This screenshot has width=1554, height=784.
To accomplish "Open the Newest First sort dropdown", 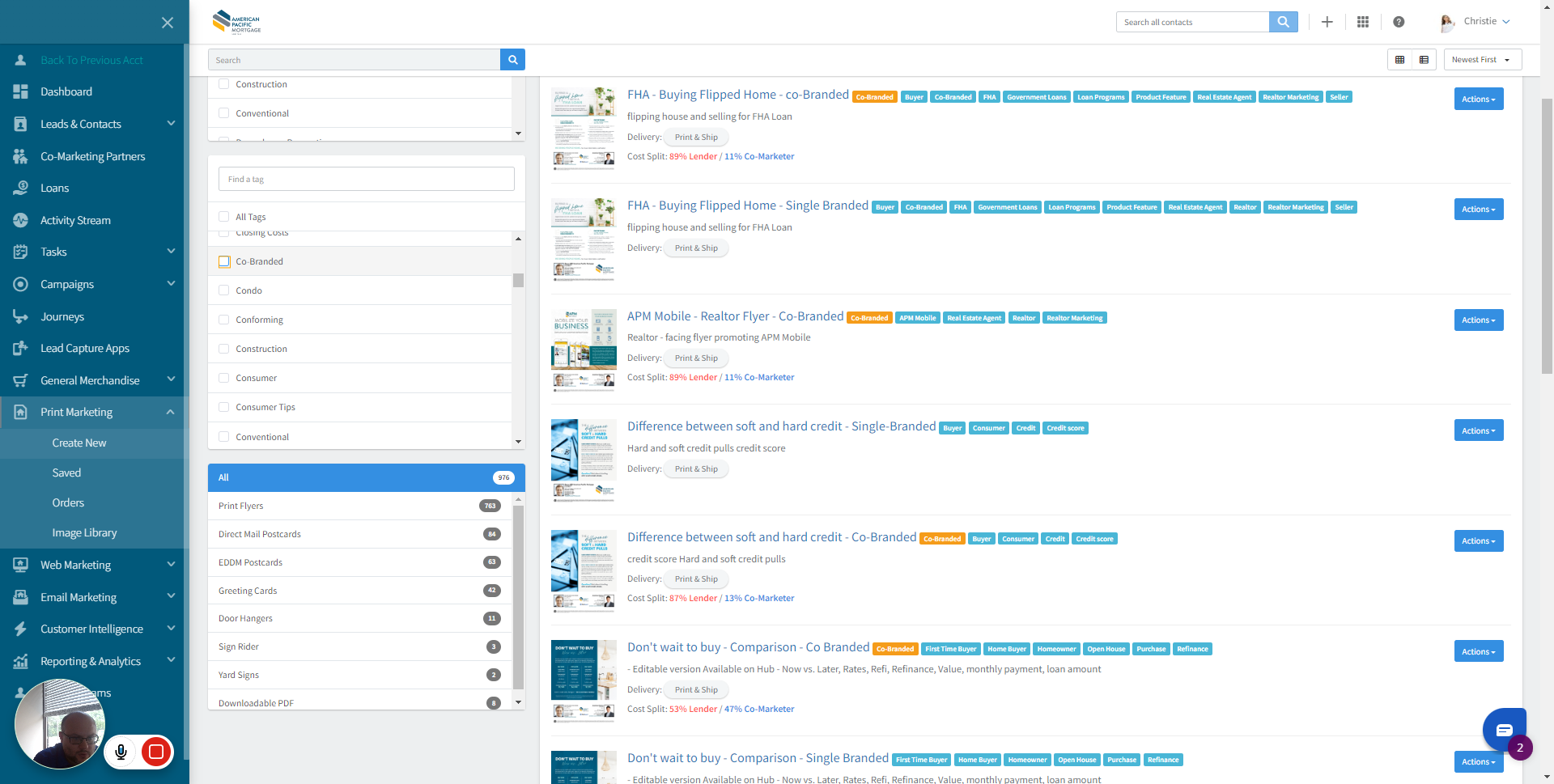I will coord(1482,60).
